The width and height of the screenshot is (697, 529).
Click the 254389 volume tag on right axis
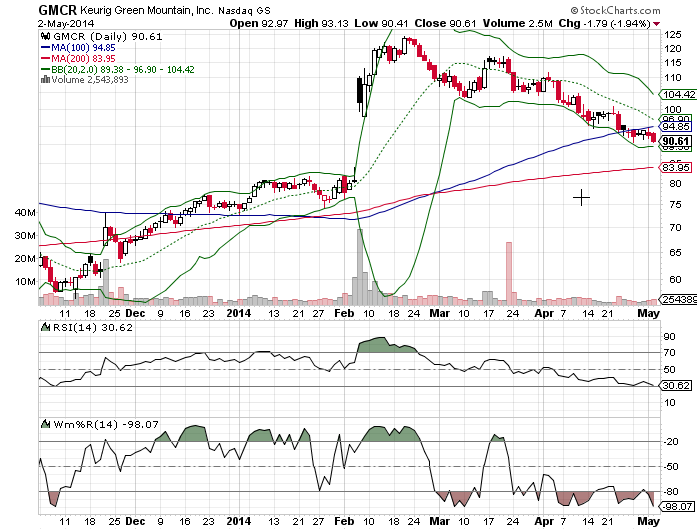679,300
